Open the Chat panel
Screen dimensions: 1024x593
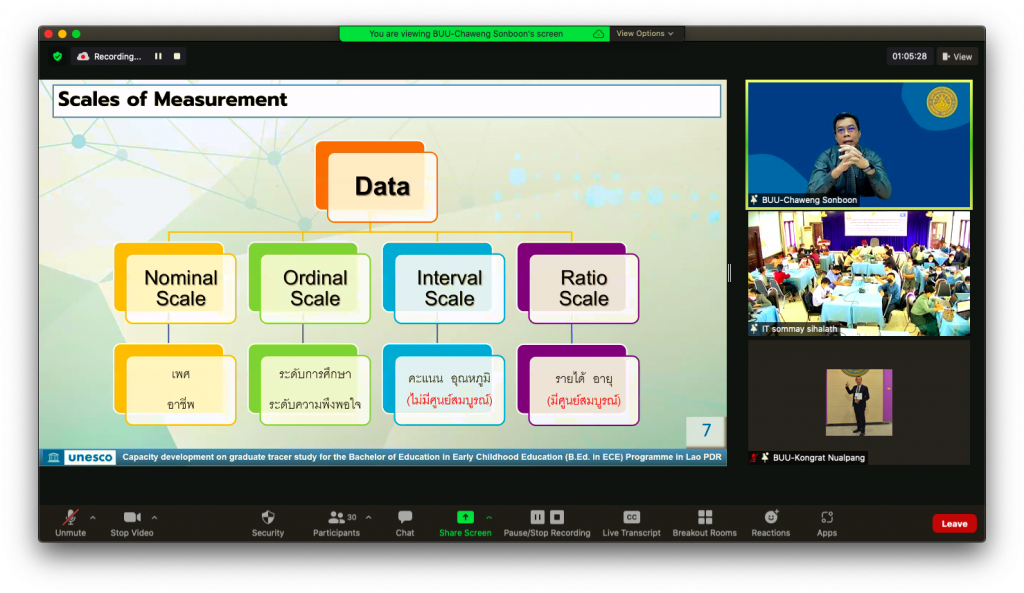pyautogui.click(x=404, y=518)
